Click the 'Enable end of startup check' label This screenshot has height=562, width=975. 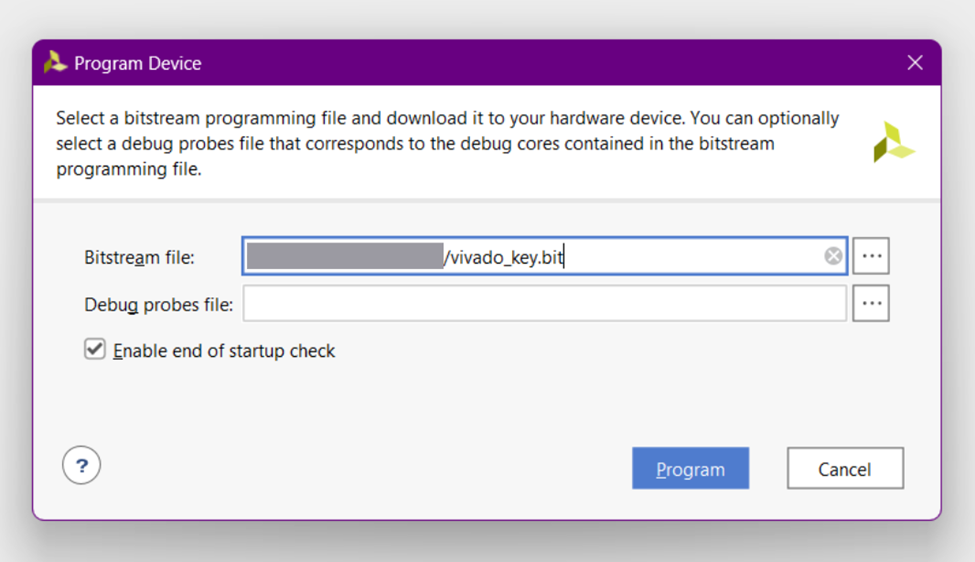tap(224, 351)
